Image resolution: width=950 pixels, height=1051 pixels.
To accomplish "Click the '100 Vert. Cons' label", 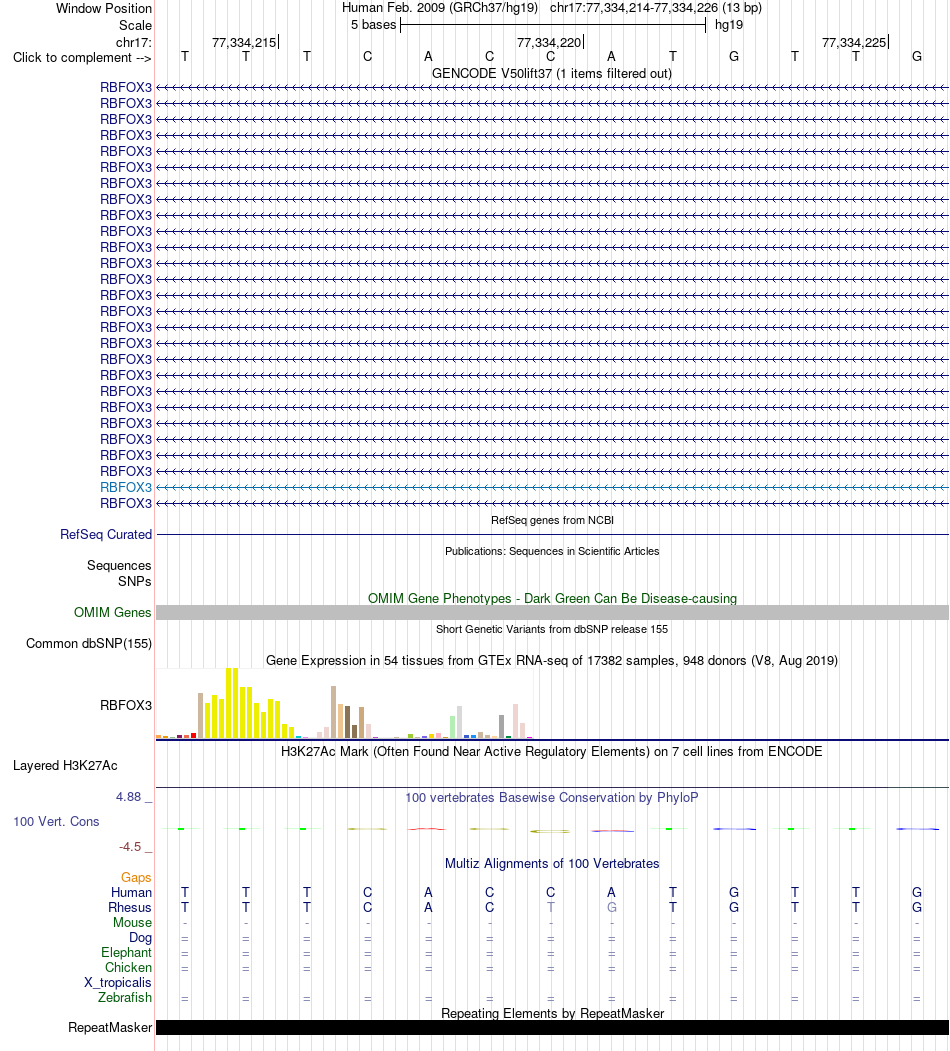I will coord(56,821).
